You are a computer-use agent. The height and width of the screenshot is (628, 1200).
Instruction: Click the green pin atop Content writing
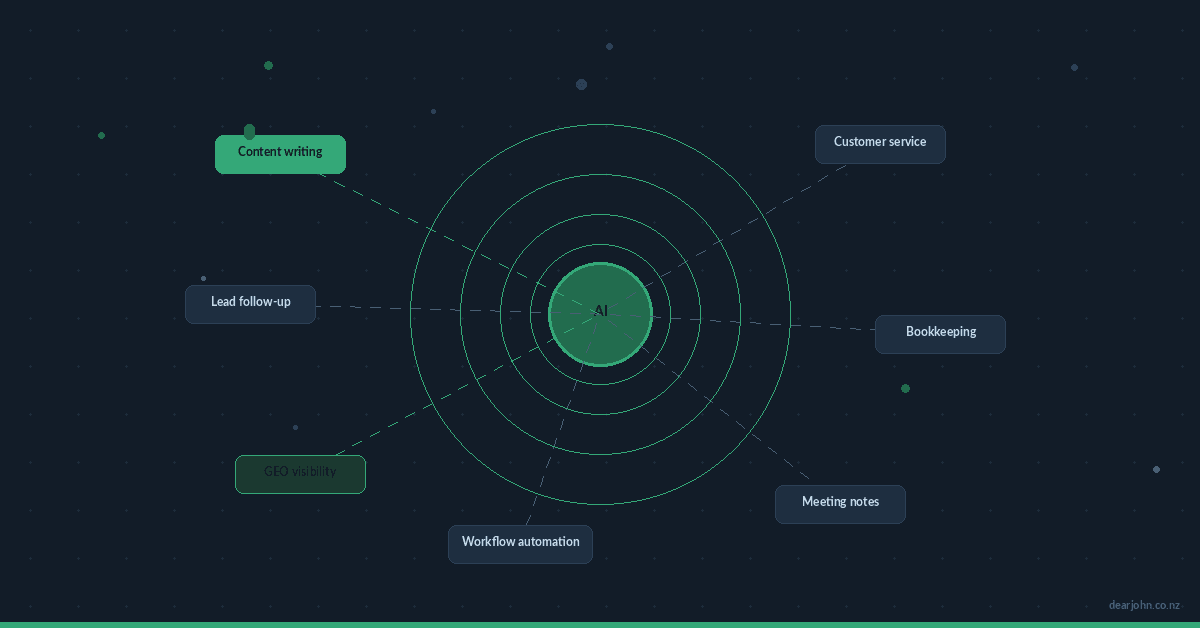249,131
